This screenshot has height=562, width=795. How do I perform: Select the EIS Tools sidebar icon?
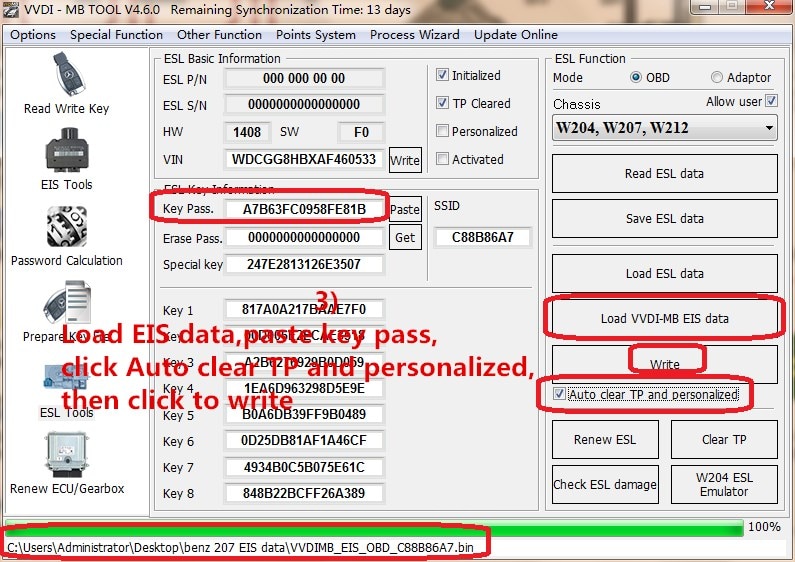[x=66, y=153]
